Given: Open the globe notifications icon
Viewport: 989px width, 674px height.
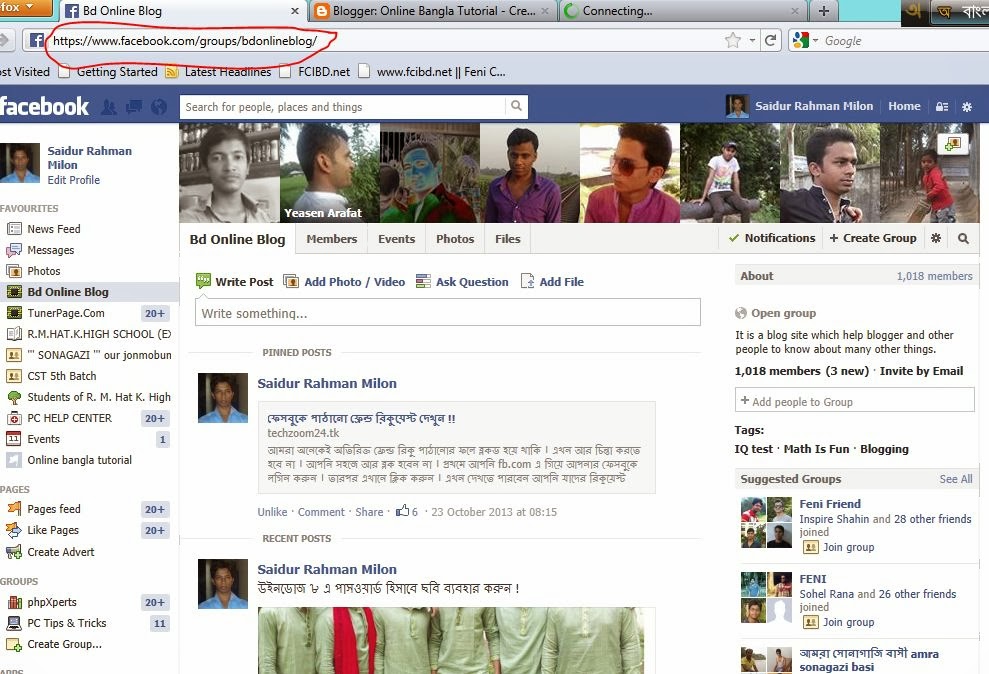Looking at the screenshot, I should click(x=159, y=107).
